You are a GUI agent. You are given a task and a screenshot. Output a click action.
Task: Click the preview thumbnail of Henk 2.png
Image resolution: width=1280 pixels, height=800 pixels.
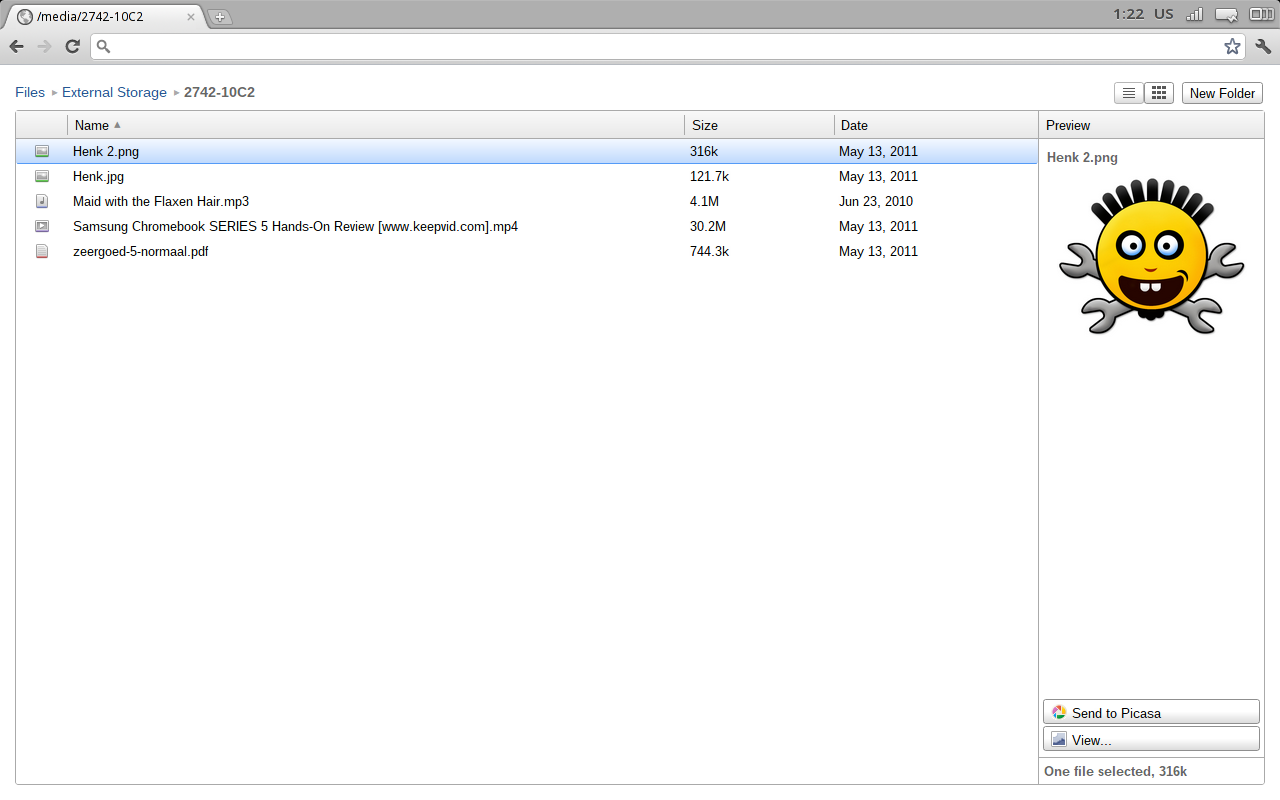[x=1151, y=257]
